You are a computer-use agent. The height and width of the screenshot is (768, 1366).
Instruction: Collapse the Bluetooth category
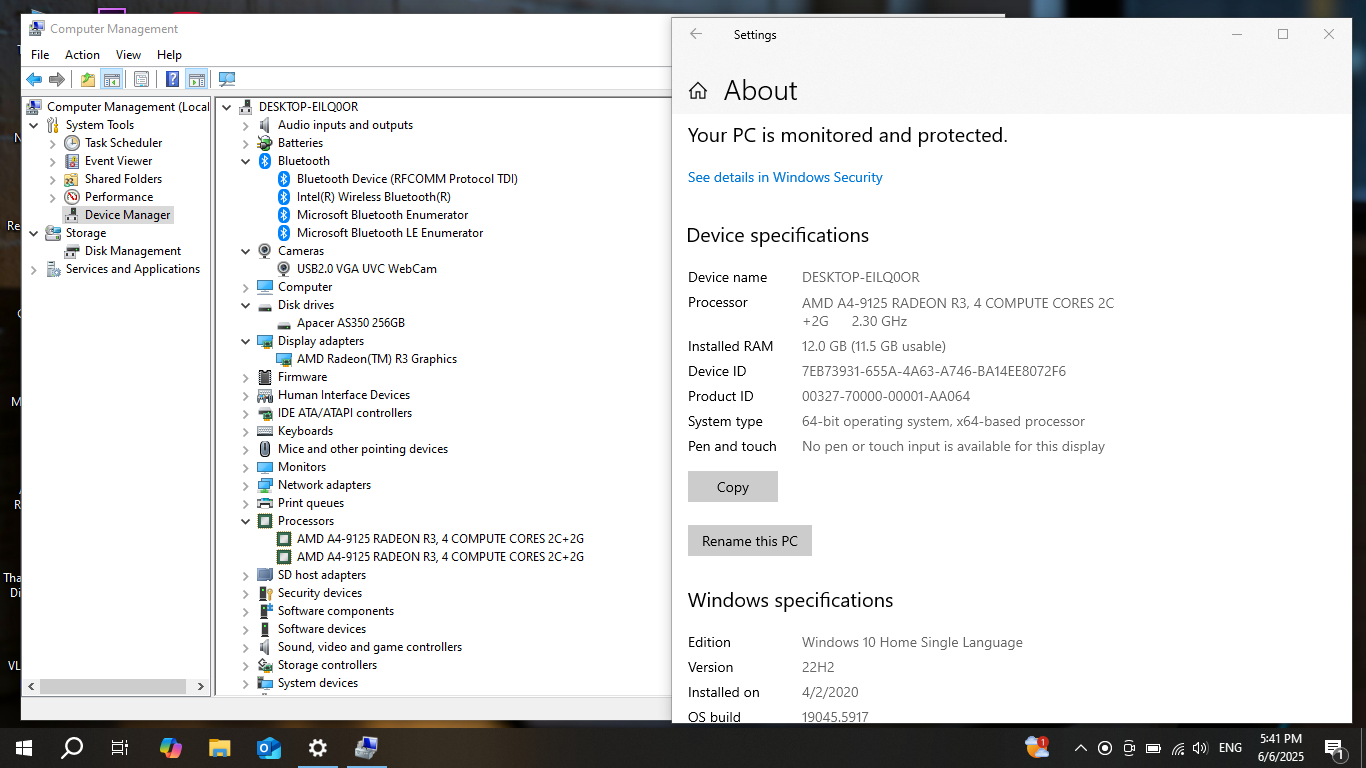(x=246, y=161)
